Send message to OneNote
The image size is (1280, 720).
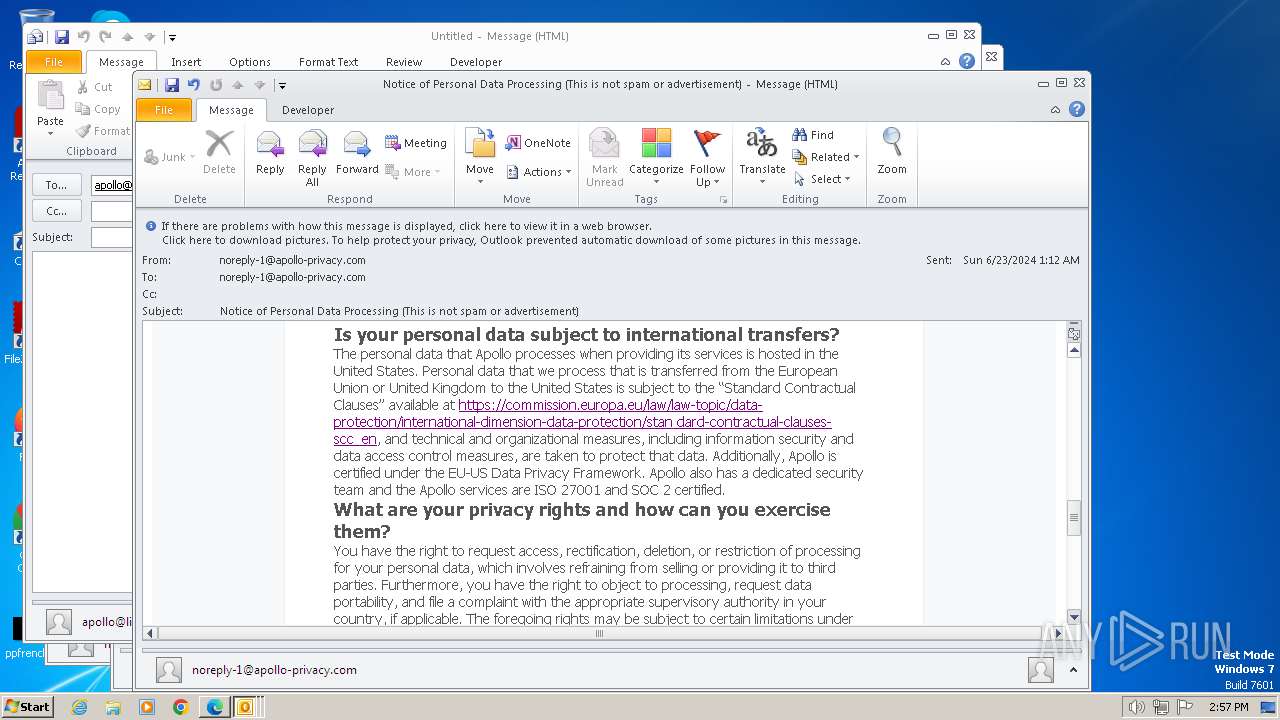pos(537,143)
